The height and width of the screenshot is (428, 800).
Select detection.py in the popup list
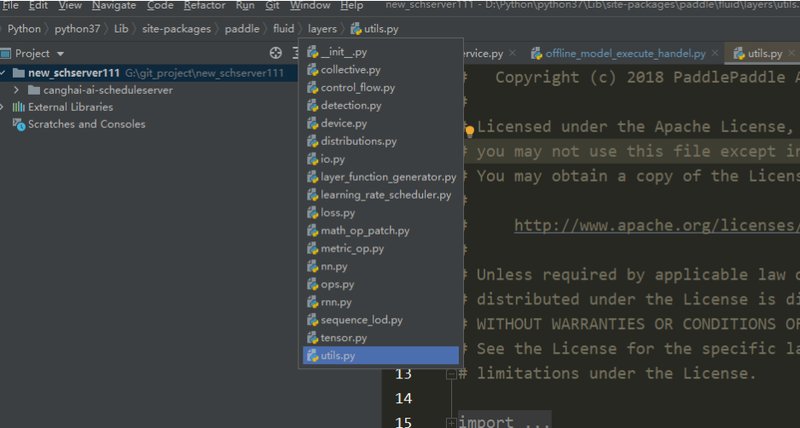pos(381,106)
